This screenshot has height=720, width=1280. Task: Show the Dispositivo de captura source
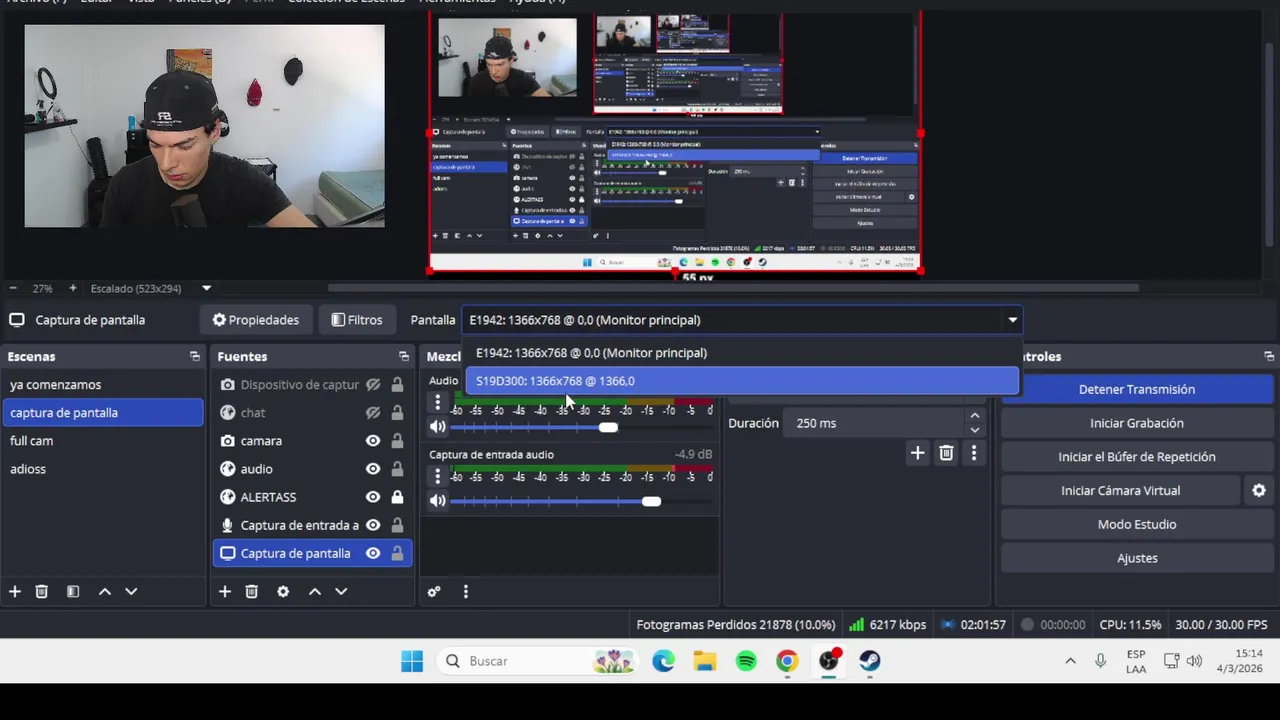click(373, 384)
